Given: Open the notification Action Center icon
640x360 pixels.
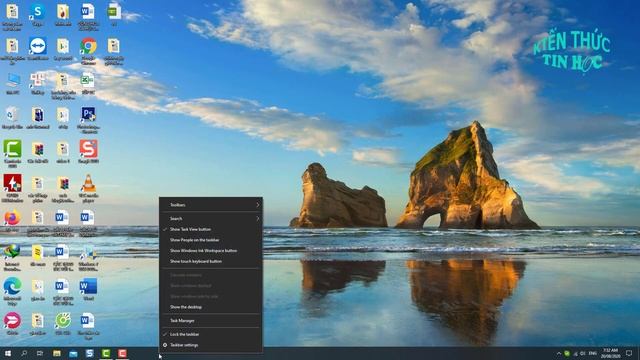Looking at the screenshot, I should (629, 353).
